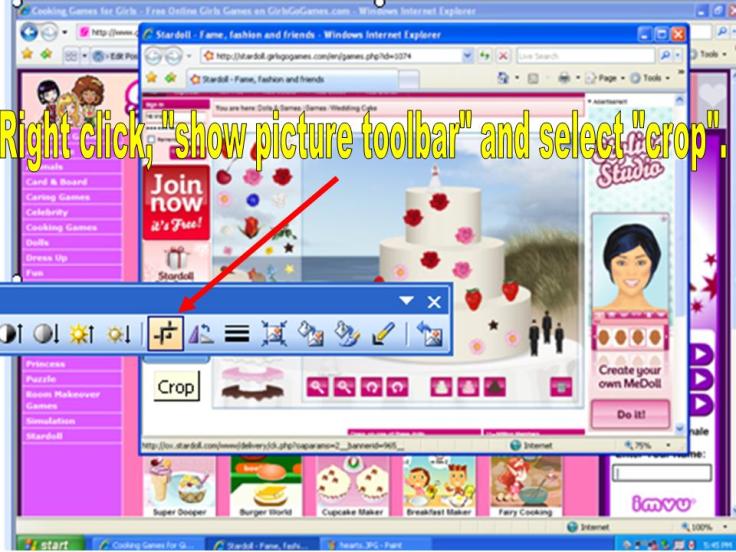Open address bar dropdown in Stardoll window
The image size is (736, 552).
click(468, 56)
